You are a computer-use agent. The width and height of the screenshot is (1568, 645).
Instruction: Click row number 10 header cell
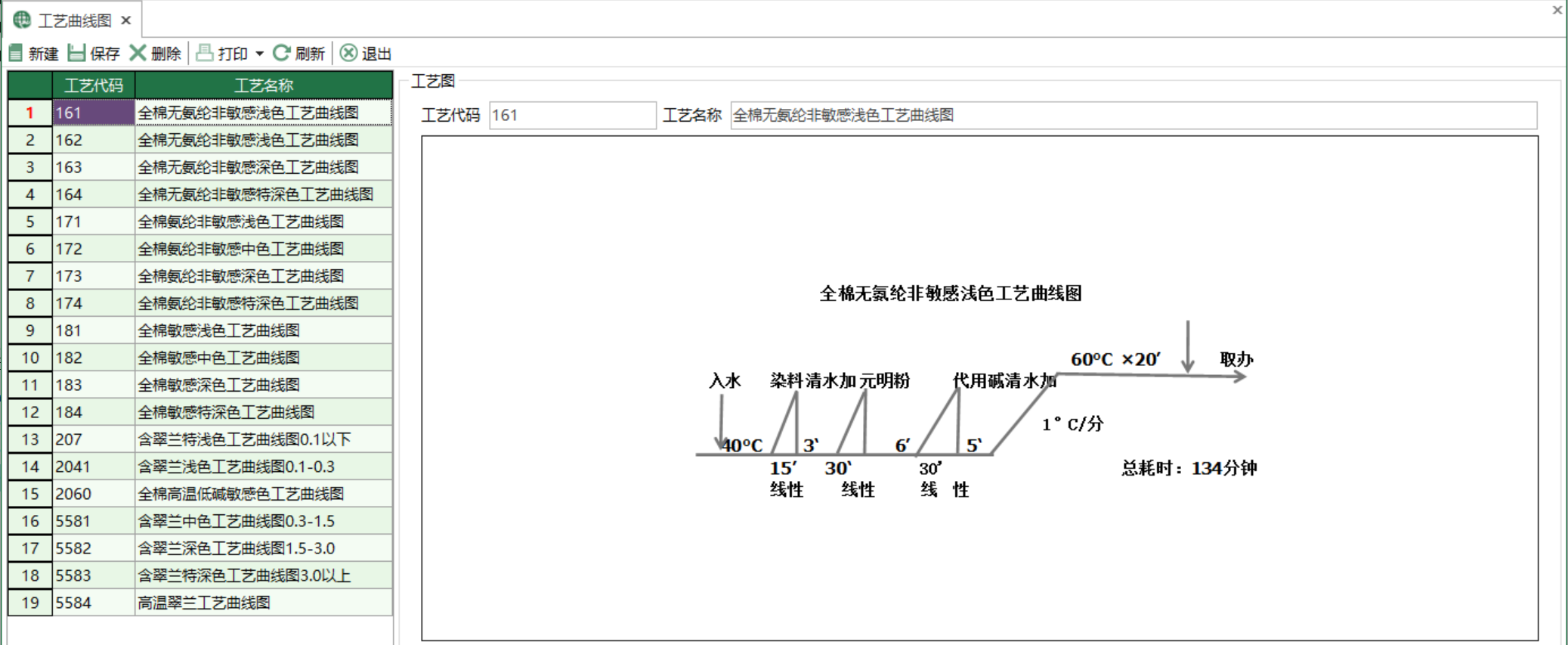(30, 358)
